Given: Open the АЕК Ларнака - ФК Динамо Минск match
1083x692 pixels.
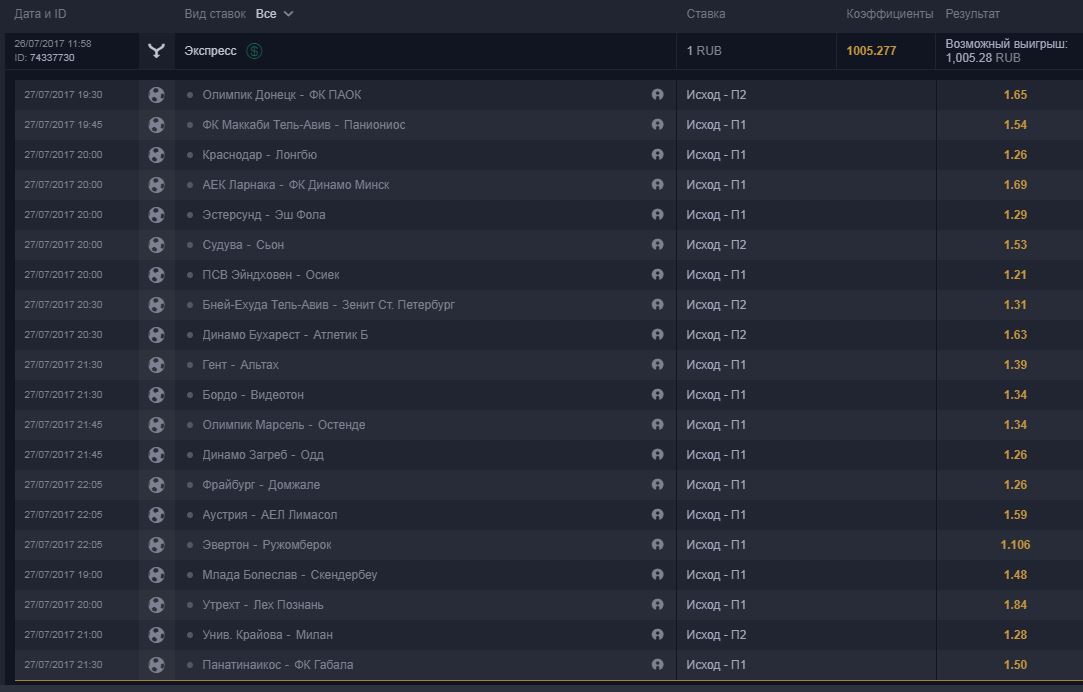Looking at the screenshot, I should pyautogui.click(x=295, y=185).
